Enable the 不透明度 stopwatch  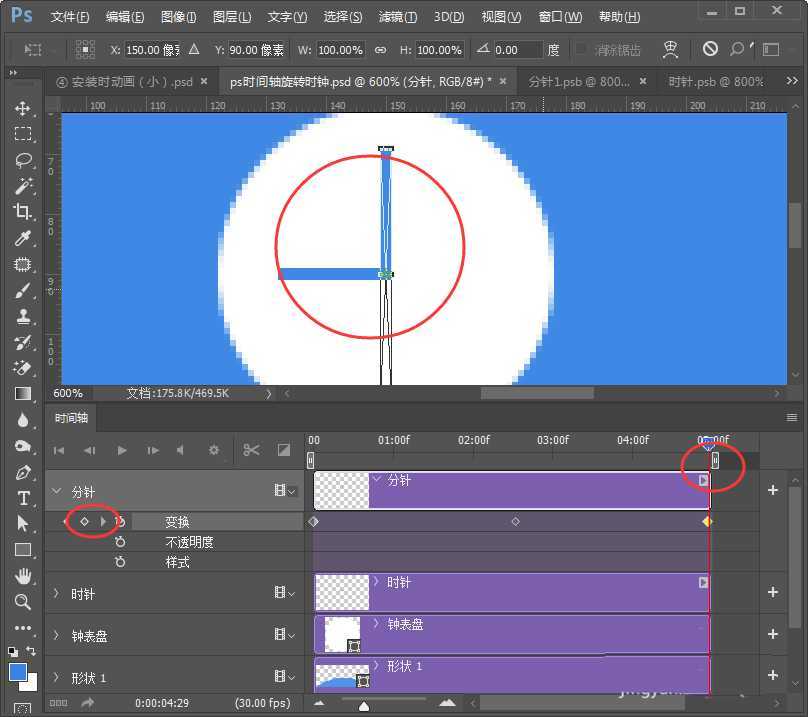(x=120, y=542)
